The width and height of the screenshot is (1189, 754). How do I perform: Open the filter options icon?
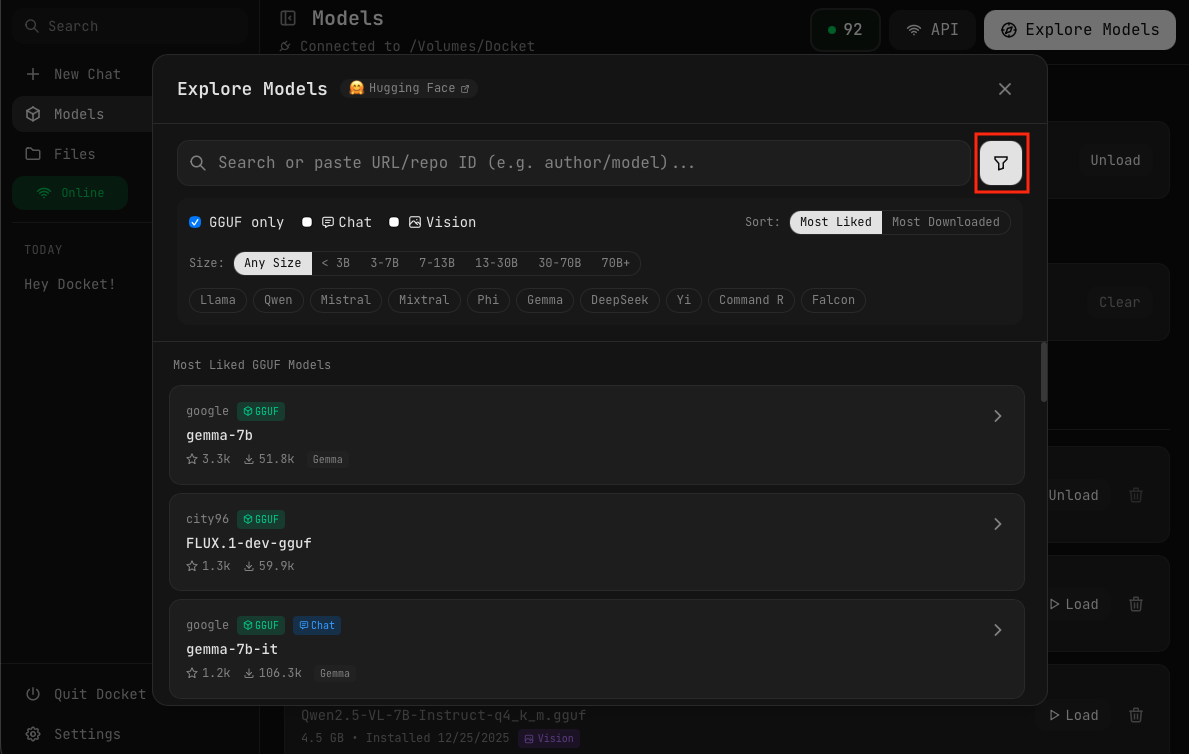[x=1001, y=160]
